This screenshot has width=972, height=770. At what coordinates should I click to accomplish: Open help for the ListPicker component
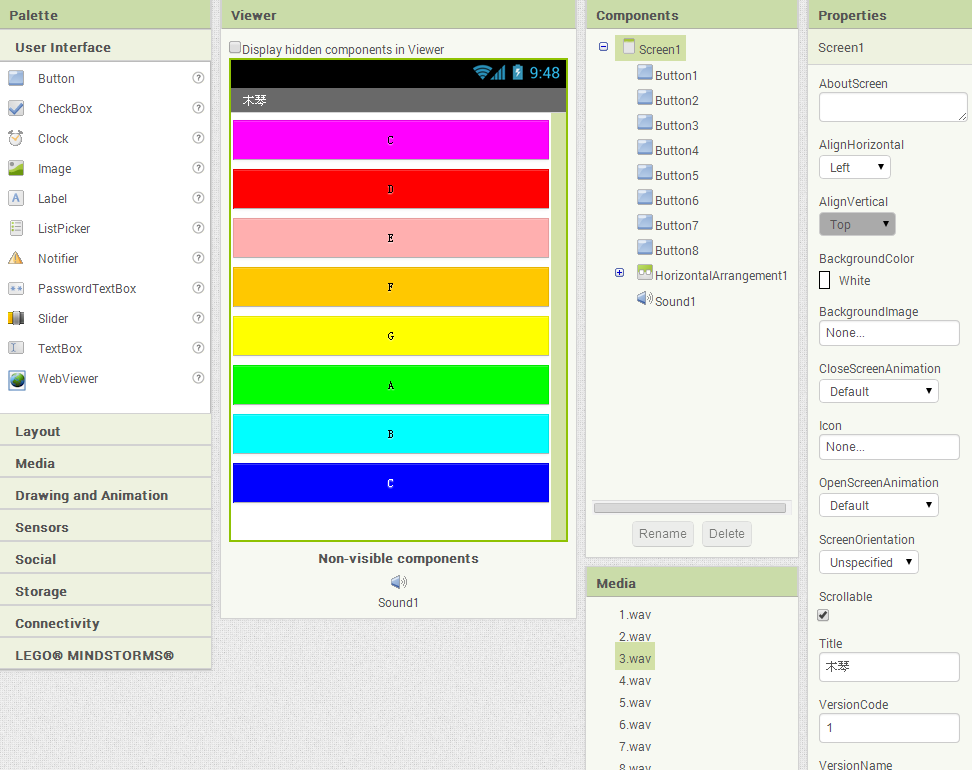(x=198, y=228)
